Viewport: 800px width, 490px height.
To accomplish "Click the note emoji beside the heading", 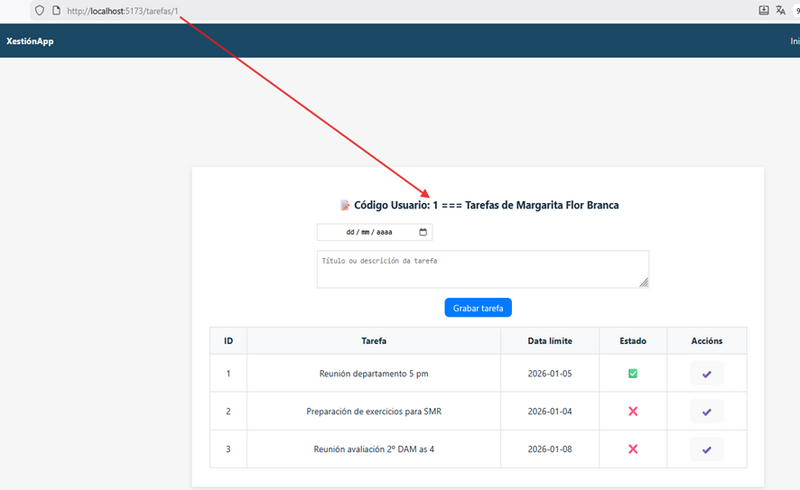I will click(x=345, y=205).
